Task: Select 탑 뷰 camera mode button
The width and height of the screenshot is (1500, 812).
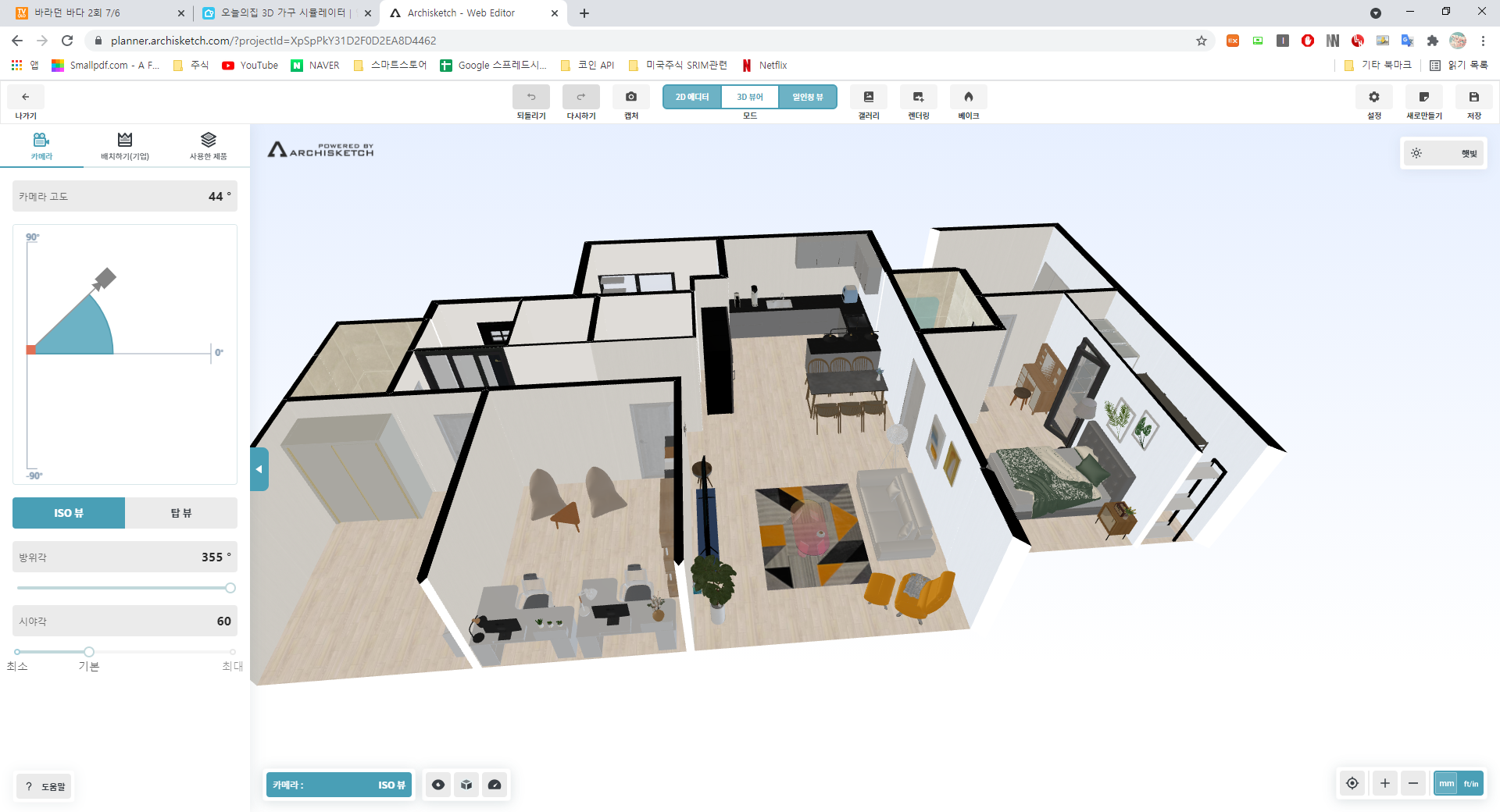Action: click(x=181, y=513)
